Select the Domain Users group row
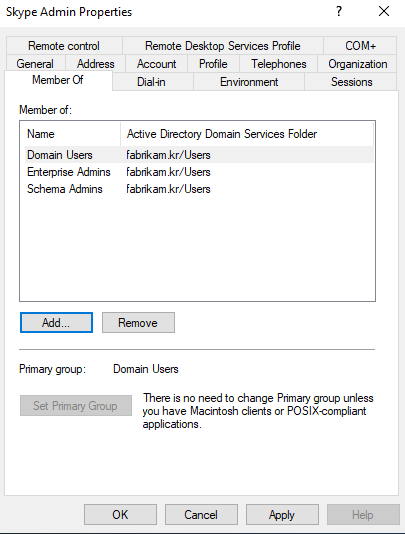405x534 pixels. click(199, 155)
